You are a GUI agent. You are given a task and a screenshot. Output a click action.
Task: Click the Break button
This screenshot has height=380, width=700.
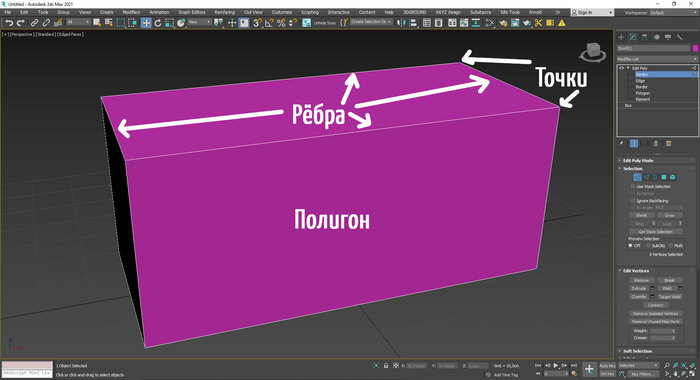point(669,280)
